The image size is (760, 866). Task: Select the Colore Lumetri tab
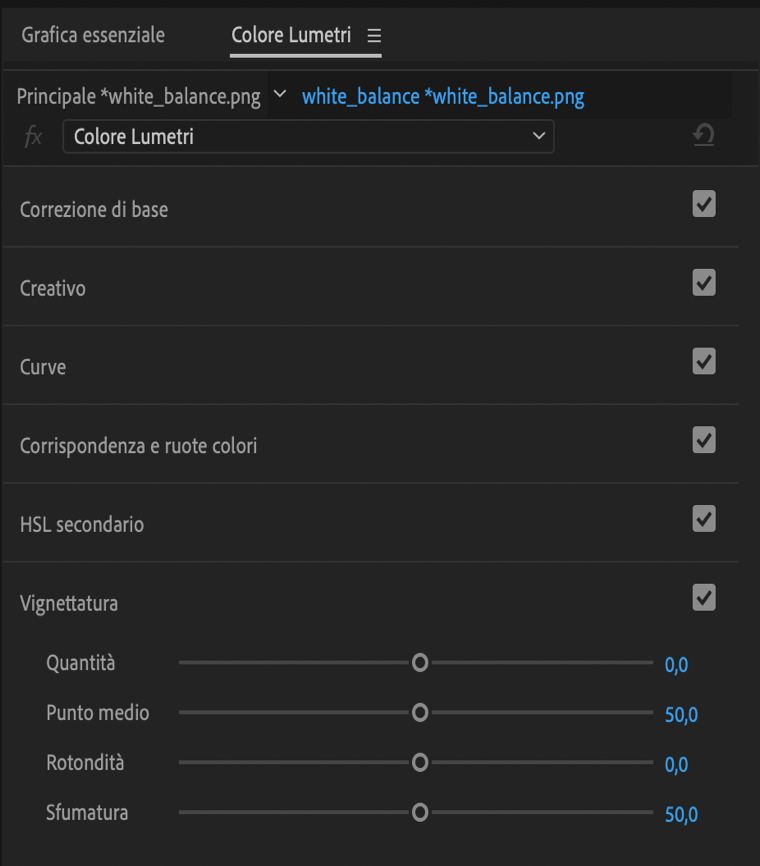coord(291,35)
